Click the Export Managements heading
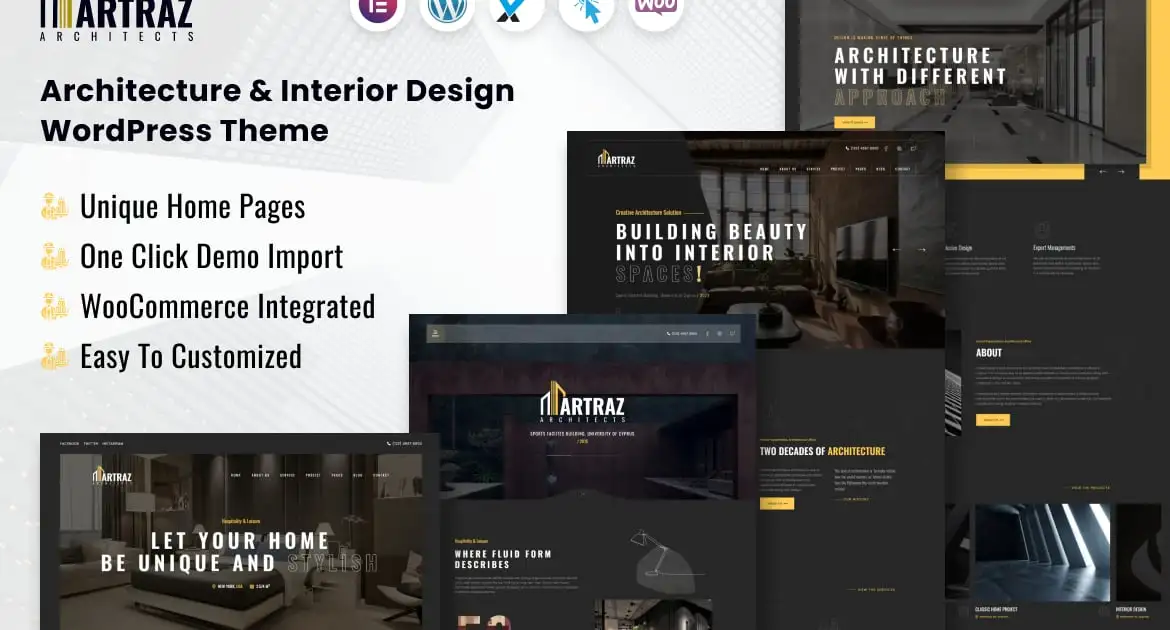 pyautogui.click(x=1054, y=248)
